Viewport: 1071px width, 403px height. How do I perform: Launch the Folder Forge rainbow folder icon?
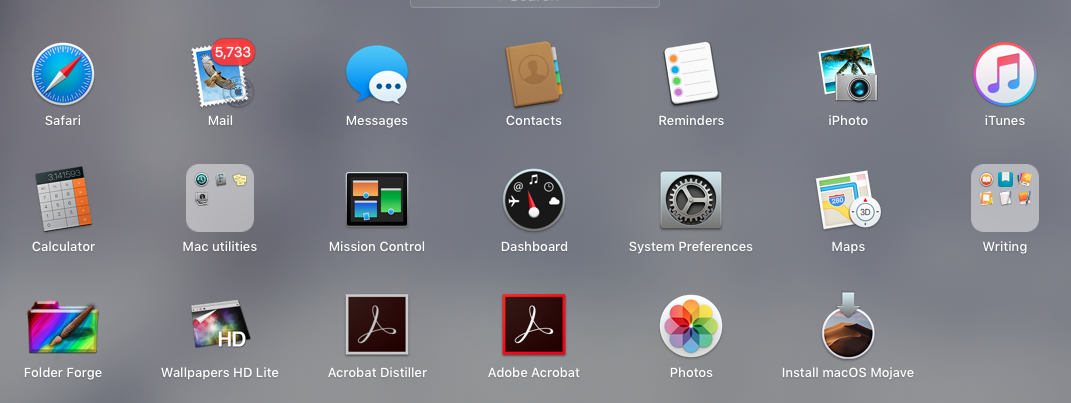point(63,326)
